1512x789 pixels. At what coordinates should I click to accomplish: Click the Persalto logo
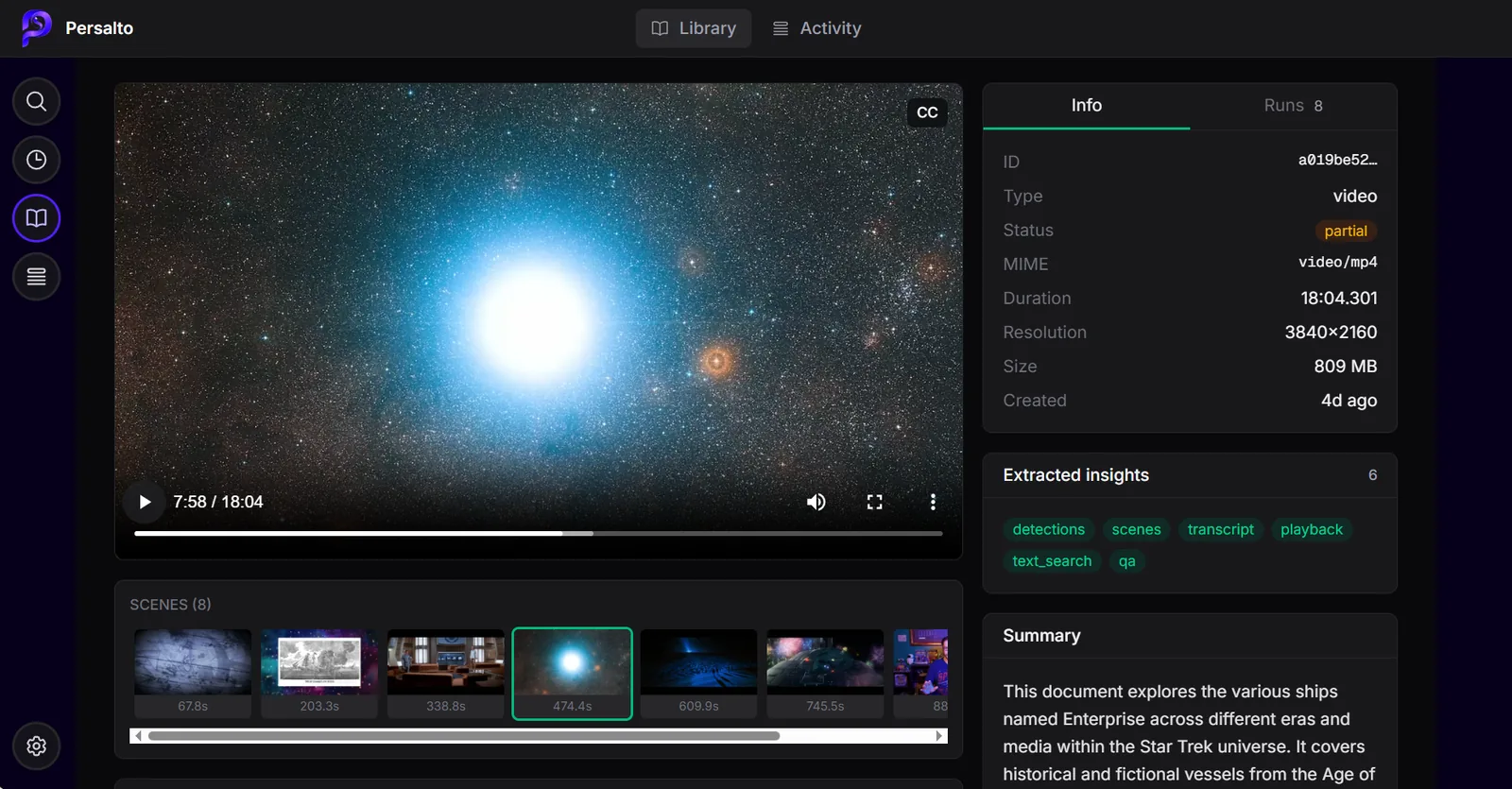coord(36,27)
